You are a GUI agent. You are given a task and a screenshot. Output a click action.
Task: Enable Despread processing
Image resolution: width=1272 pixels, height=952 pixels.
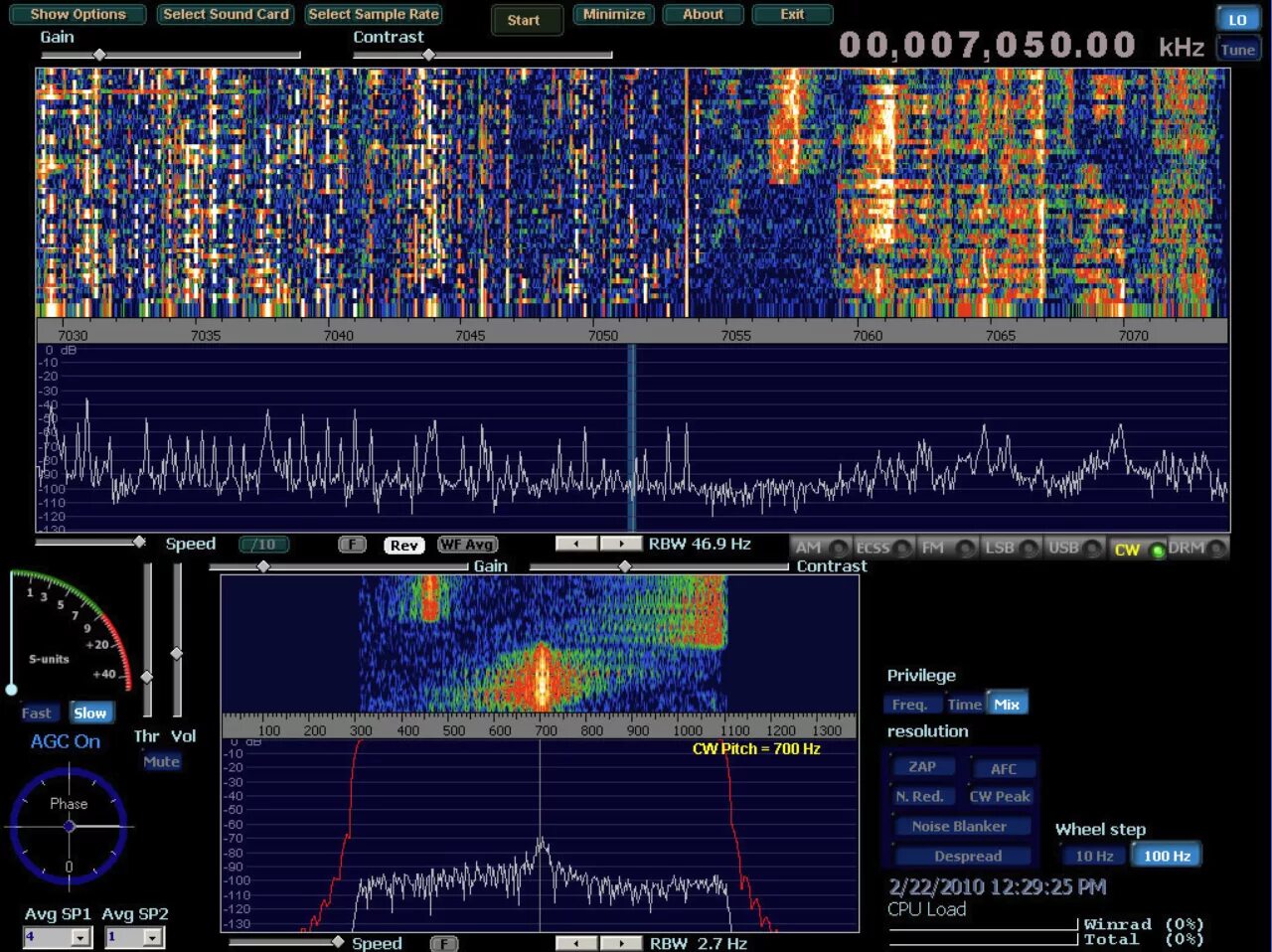[x=961, y=856]
